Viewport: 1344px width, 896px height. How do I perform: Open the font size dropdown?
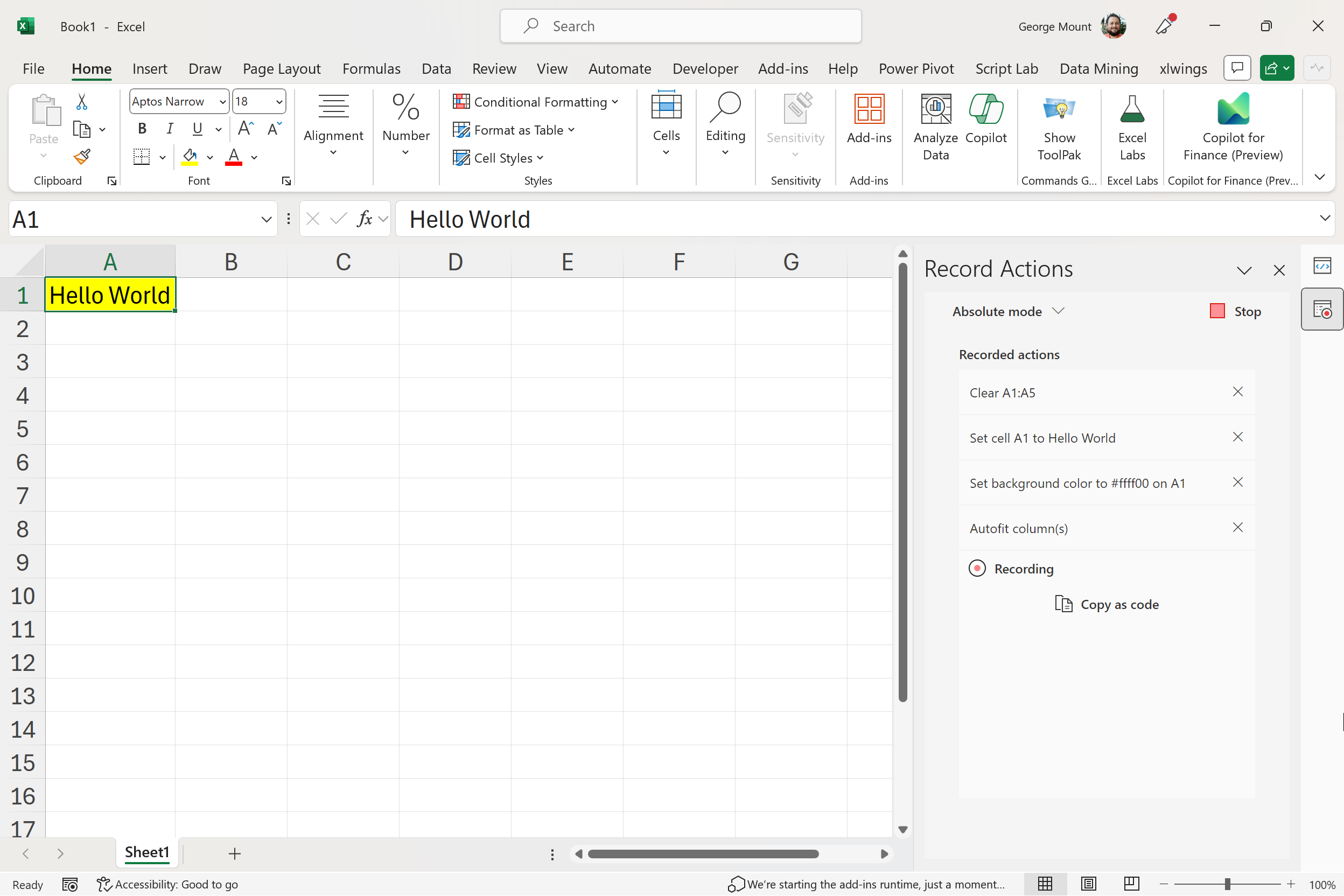coord(279,102)
